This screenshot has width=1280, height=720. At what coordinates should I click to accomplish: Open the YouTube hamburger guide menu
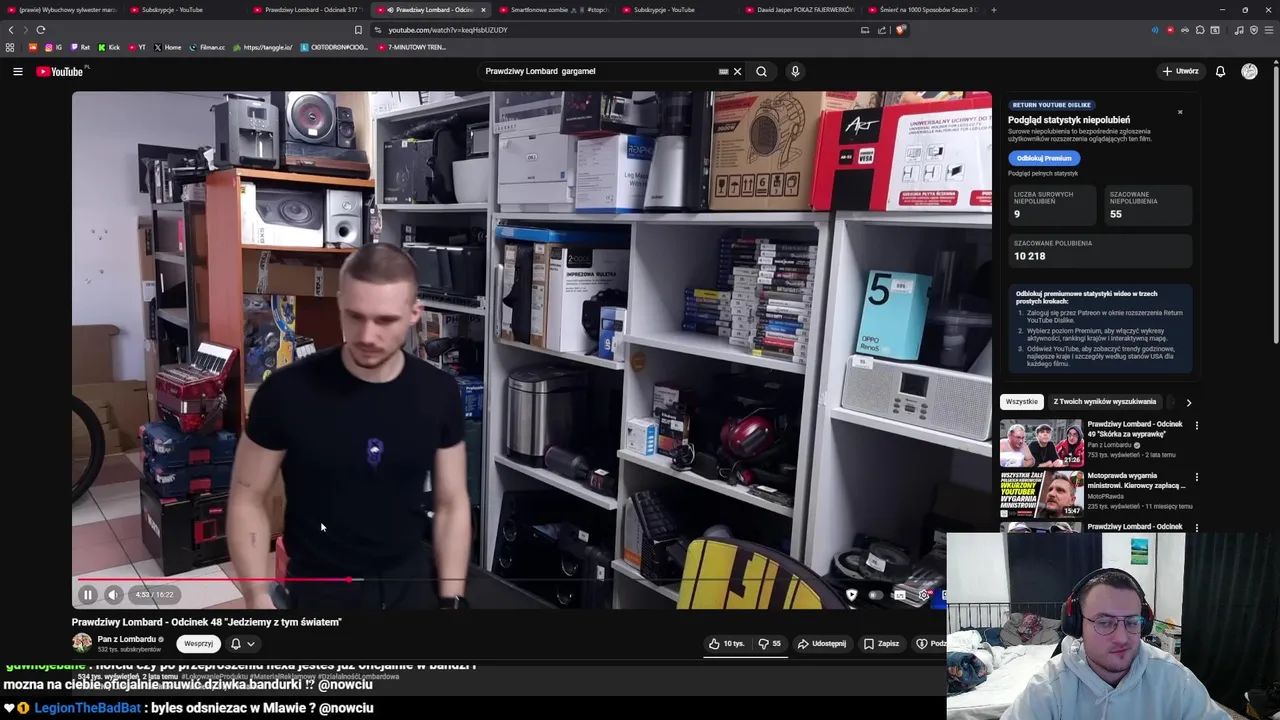coord(17,71)
